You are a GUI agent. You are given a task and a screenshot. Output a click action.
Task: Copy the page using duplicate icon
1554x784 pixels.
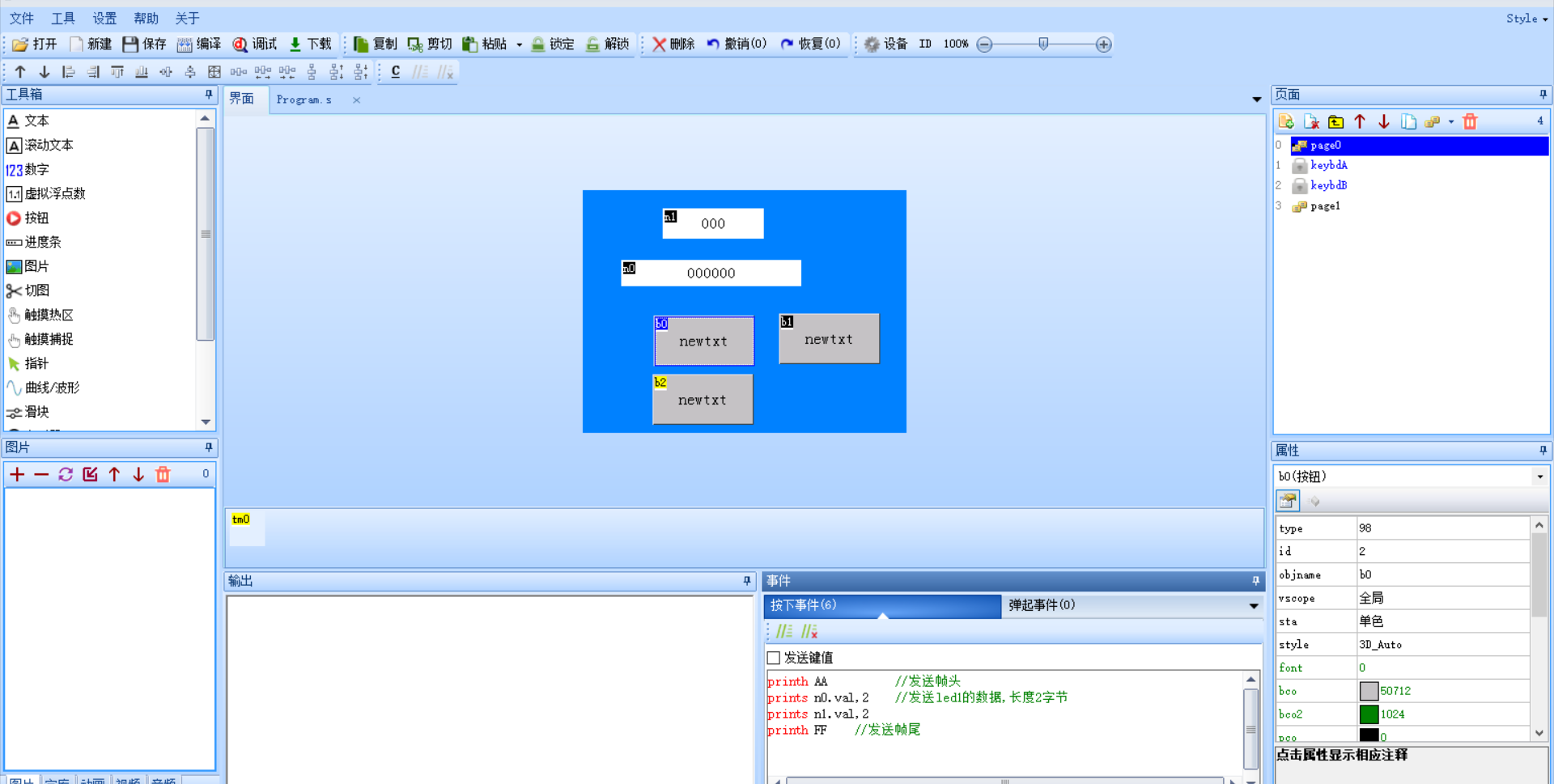1408,121
